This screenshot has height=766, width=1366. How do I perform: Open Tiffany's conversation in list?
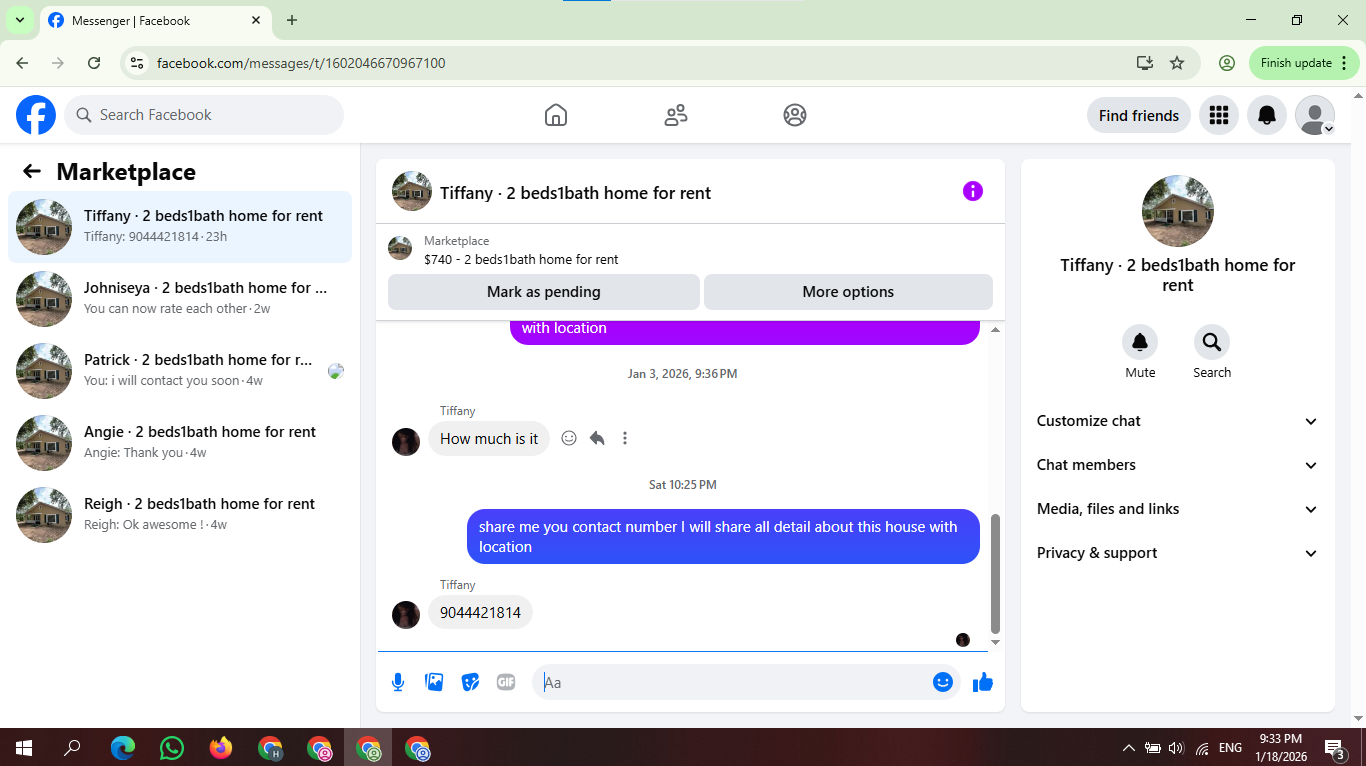point(180,227)
